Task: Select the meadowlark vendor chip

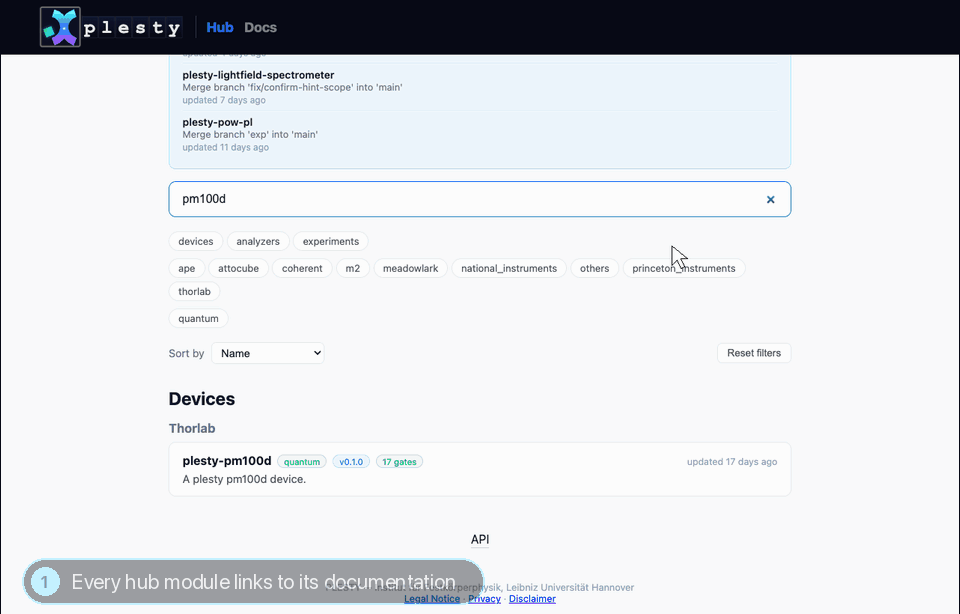Action: pyautogui.click(x=410, y=268)
